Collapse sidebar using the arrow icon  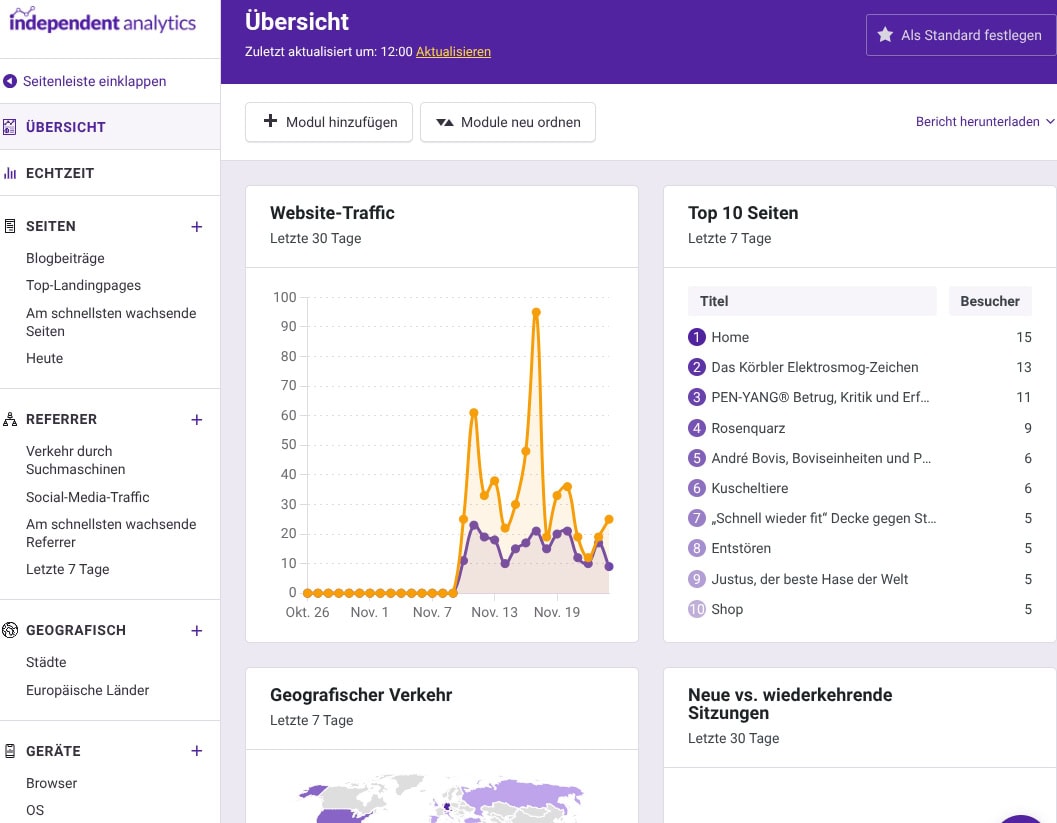pyautogui.click(x=11, y=81)
